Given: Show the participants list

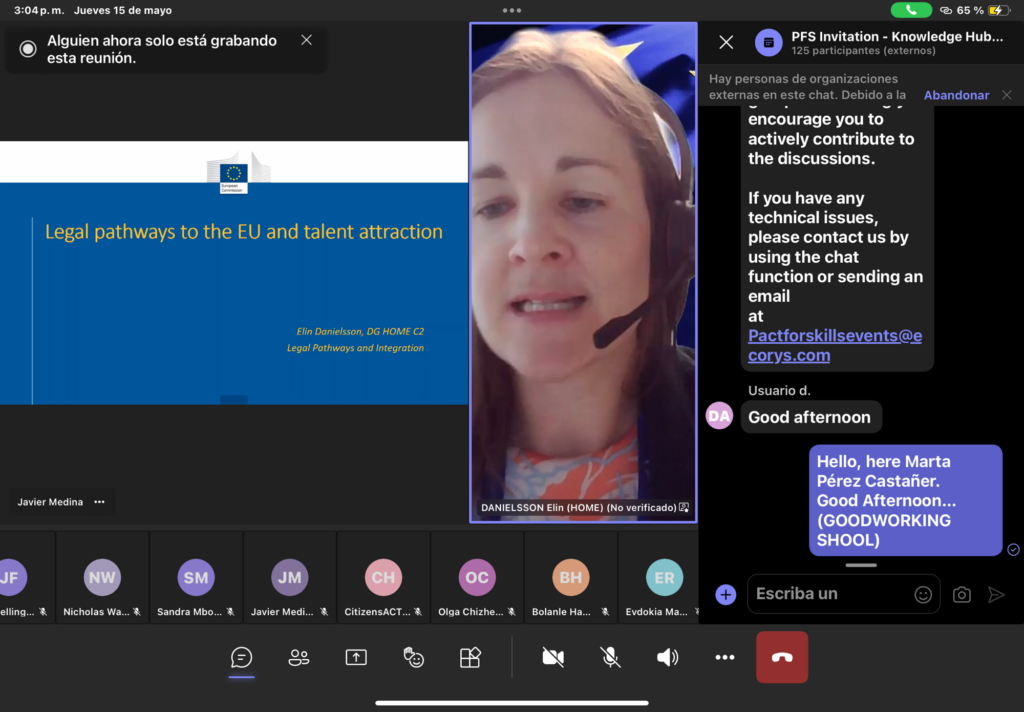Looking at the screenshot, I should 298,657.
